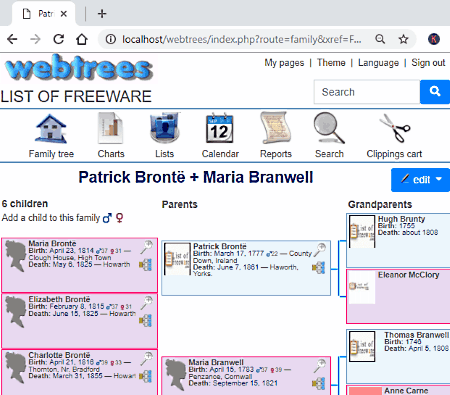
Task: Open the Reports scroll icon
Action: tap(275, 129)
